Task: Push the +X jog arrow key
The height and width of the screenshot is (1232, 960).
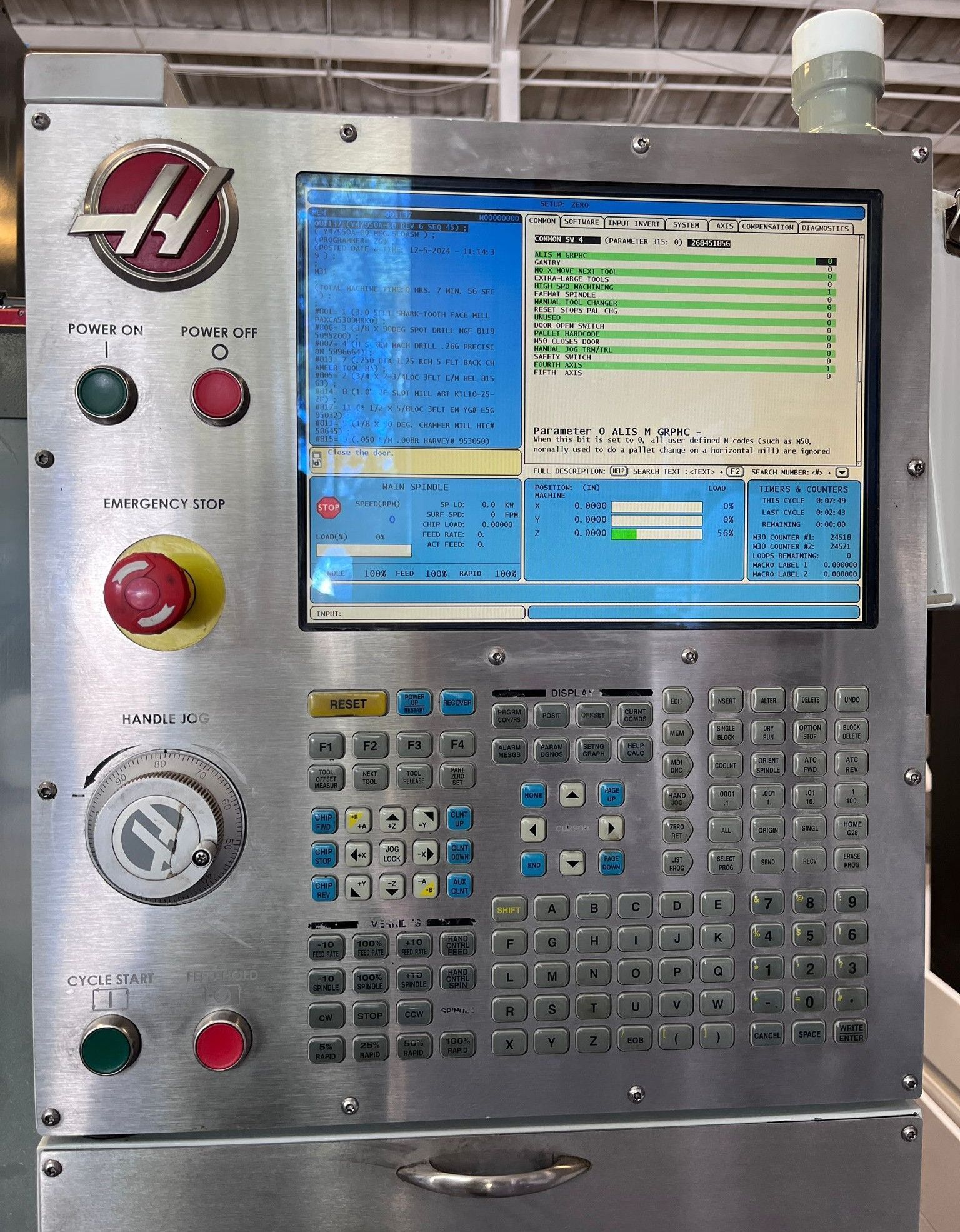Action: pos(358,855)
